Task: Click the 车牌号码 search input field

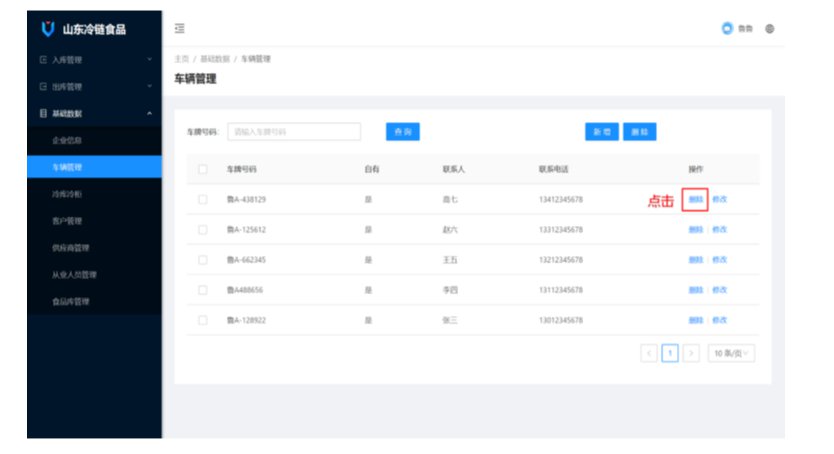Action: pos(294,132)
